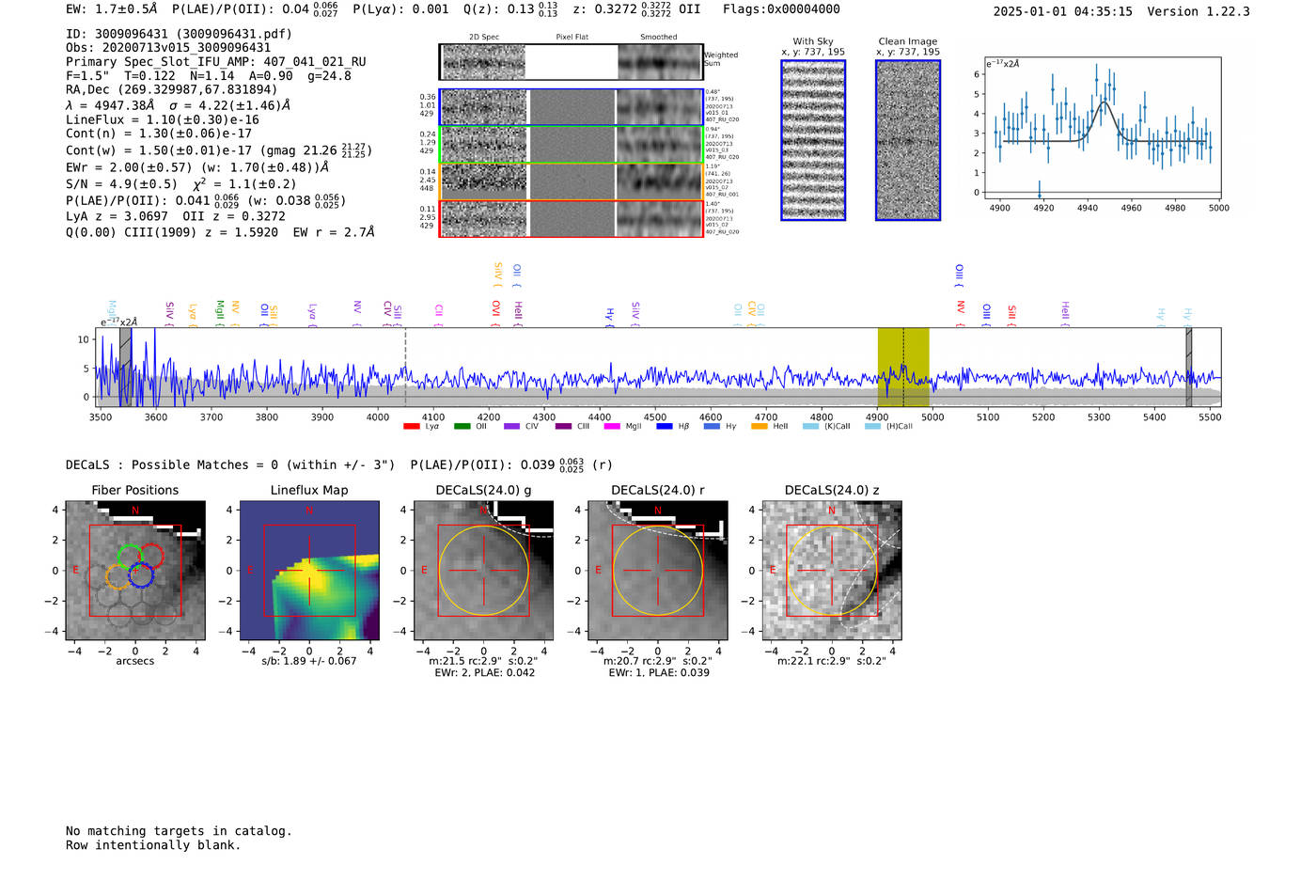Screen dimensions: 1316x896
Task: Select the magenta MgII legend swatch
Action: (613, 427)
